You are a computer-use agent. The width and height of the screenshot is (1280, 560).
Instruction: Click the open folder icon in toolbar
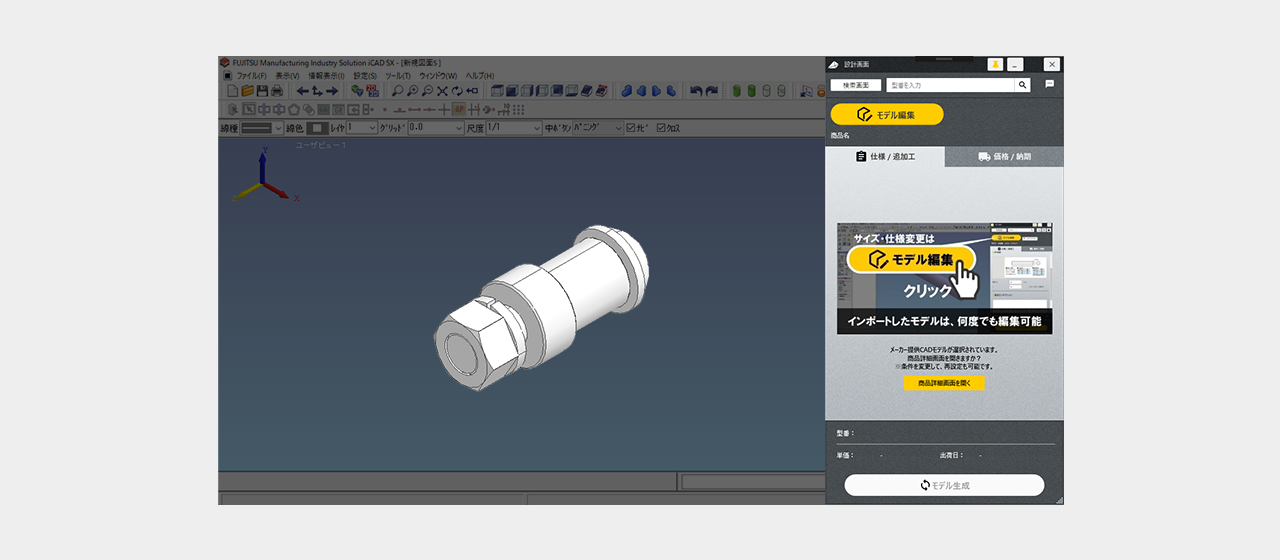click(247, 91)
